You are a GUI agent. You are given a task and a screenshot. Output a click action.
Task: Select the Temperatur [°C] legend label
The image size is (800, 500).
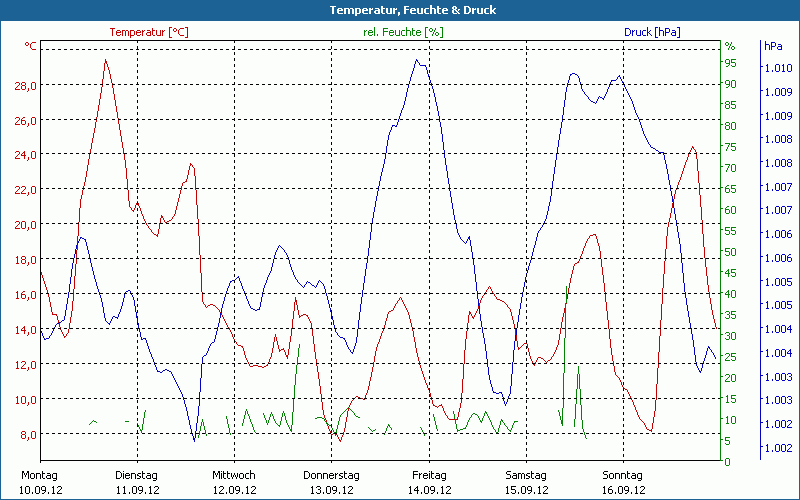pos(148,32)
